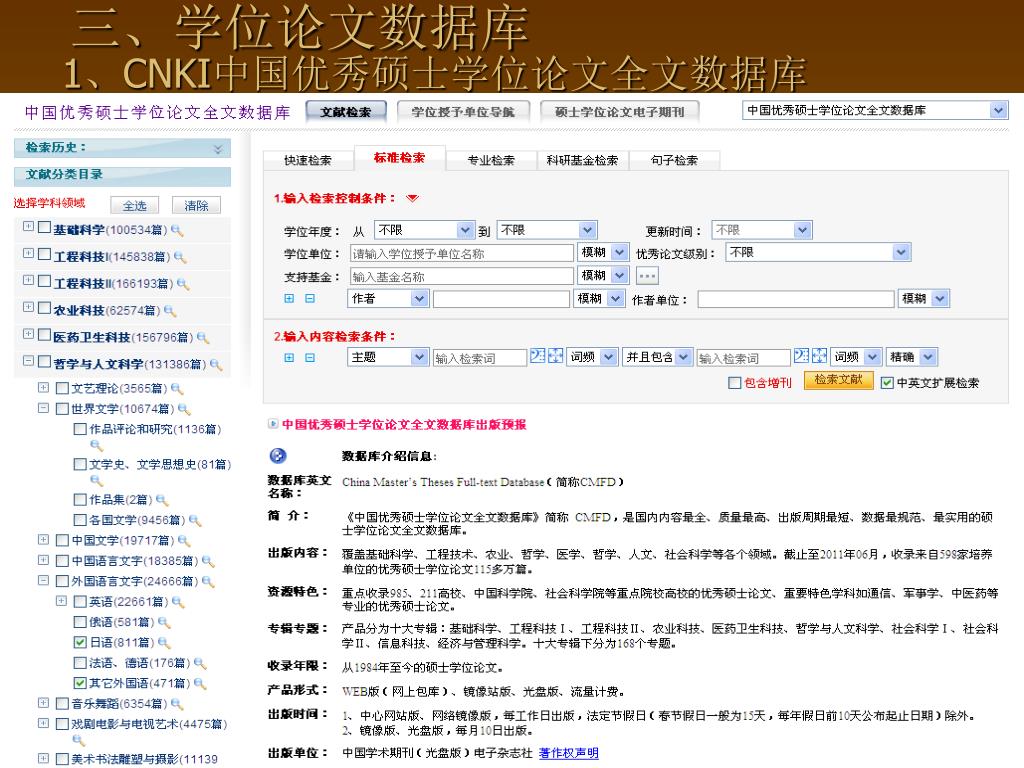Image resolution: width=1024 pixels, height=768 pixels.
Task: Click the 清除 button
Action: pos(197,206)
